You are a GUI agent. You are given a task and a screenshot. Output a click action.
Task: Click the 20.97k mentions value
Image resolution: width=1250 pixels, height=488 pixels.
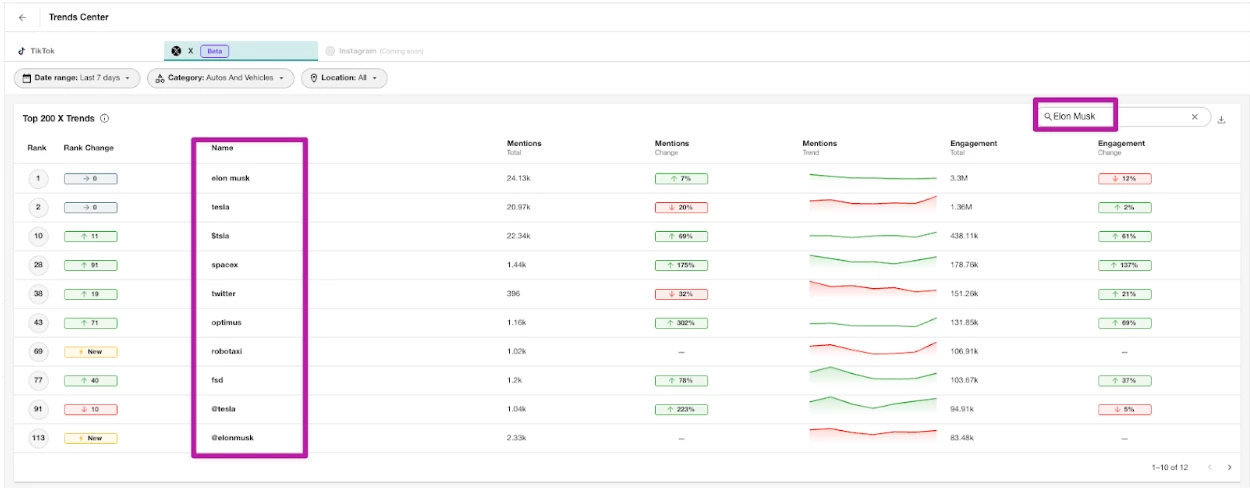tap(518, 207)
